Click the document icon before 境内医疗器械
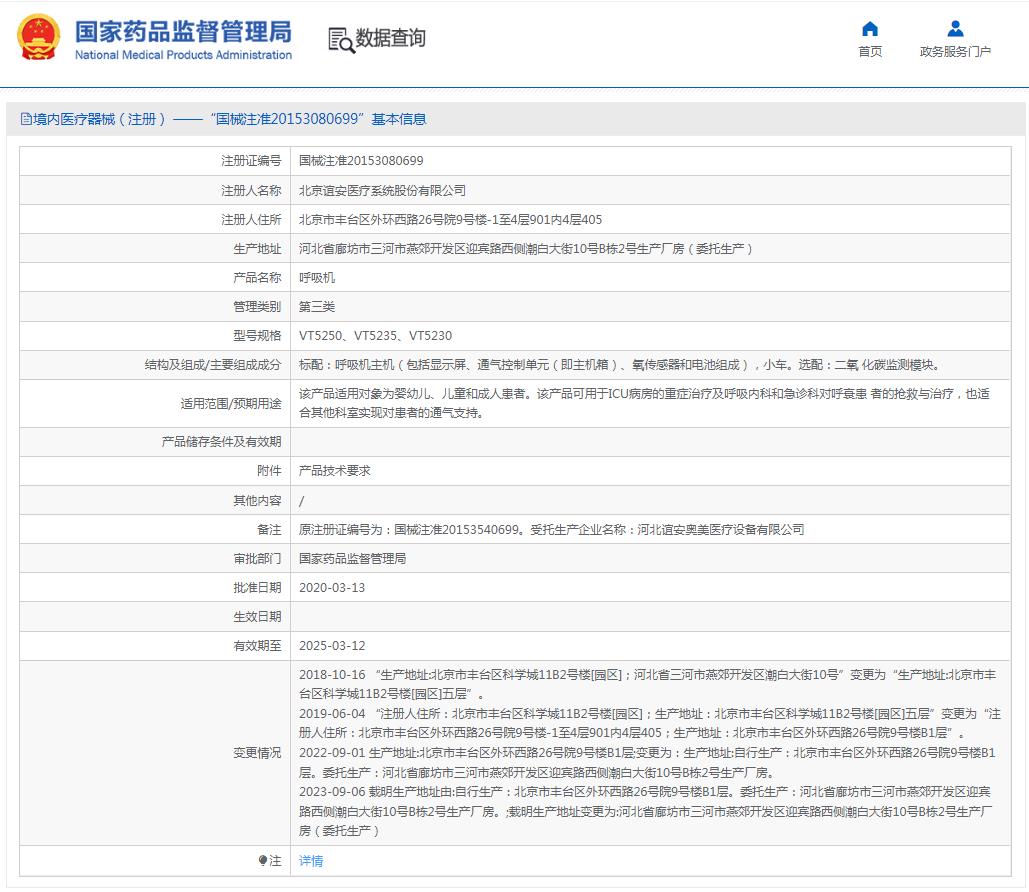 pos(26,119)
